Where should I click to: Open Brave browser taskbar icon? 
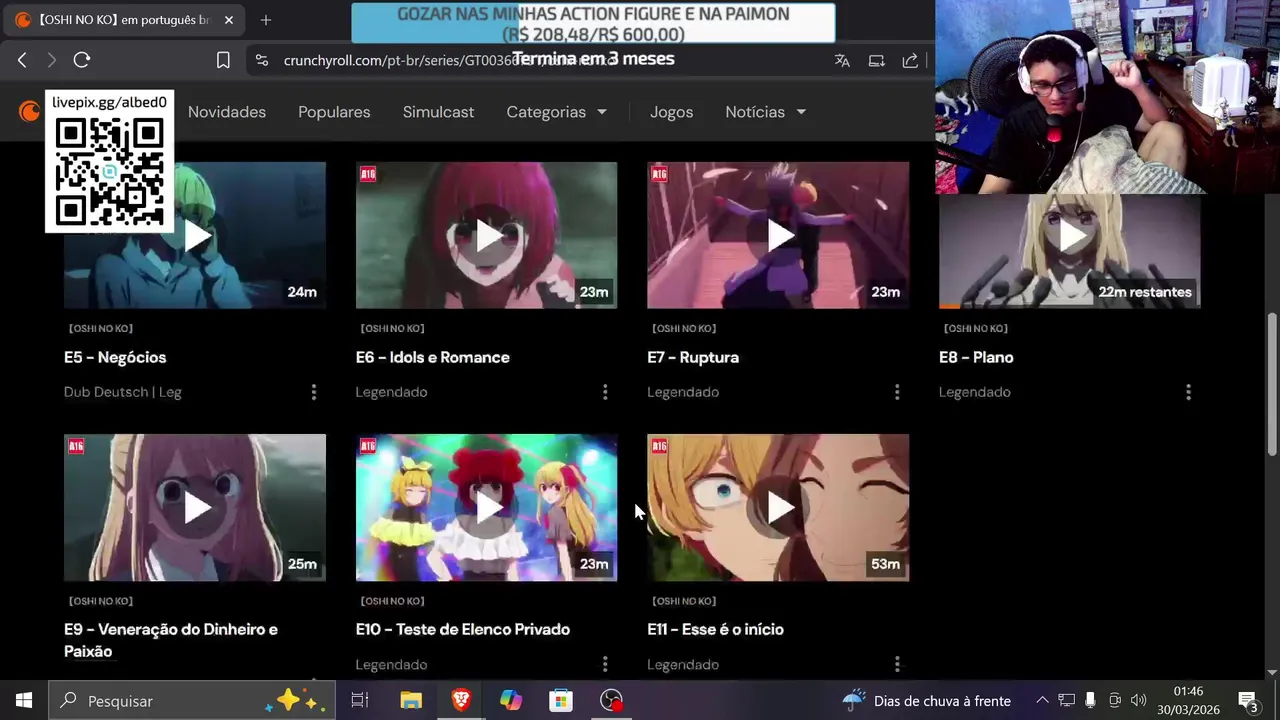click(x=461, y=700)
